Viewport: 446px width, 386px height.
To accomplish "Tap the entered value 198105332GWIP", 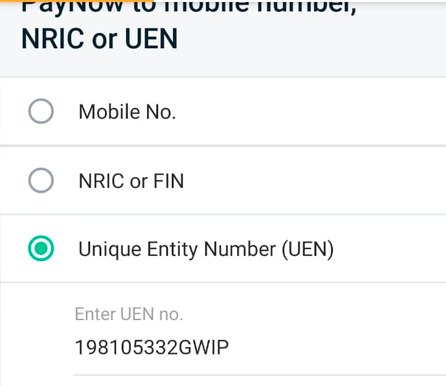I will 152,347.
